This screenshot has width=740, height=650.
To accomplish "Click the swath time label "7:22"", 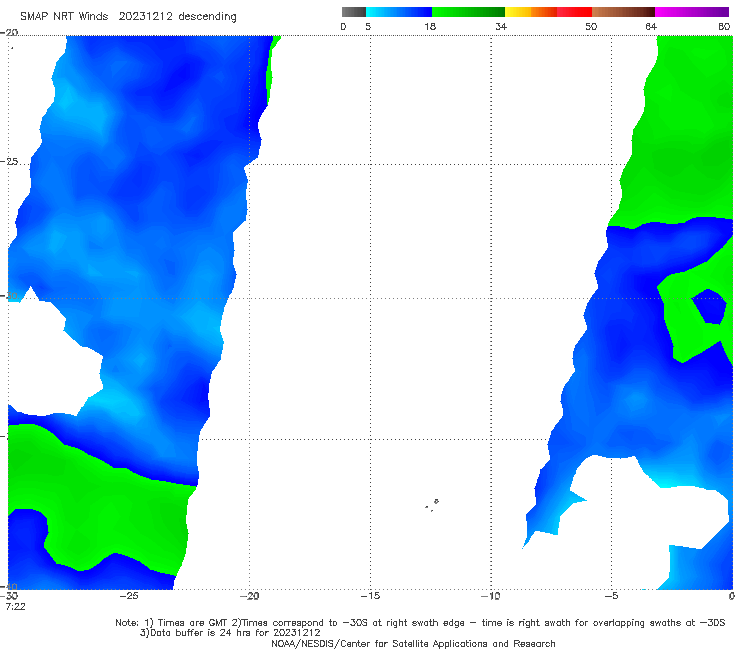I will [x=15, y=606].
